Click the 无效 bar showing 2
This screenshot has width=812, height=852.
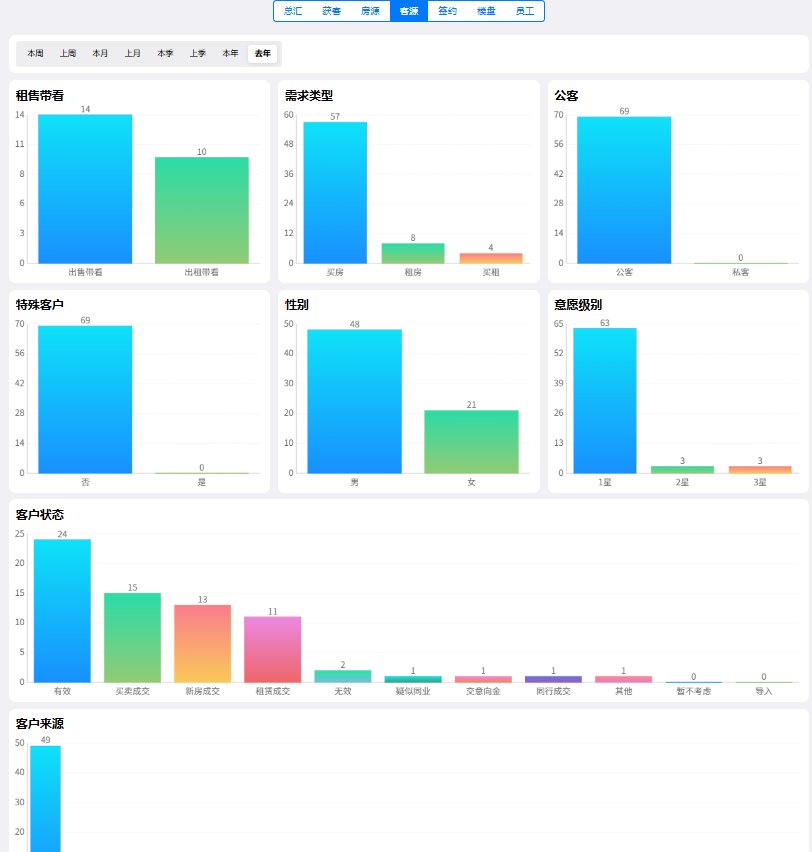pos(343,676)
